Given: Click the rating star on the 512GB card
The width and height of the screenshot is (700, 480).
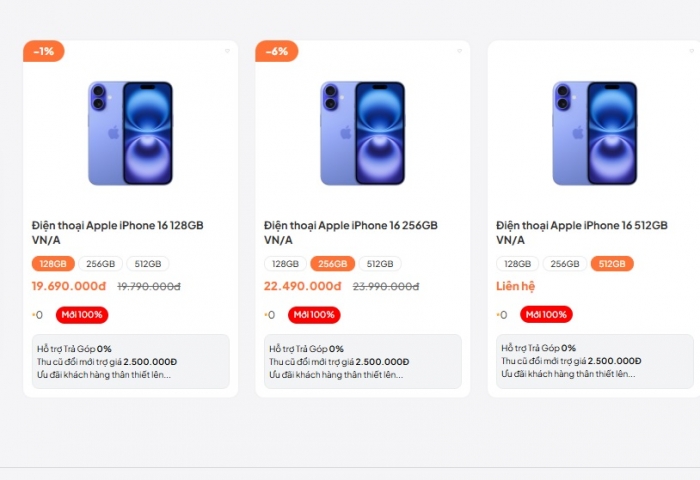Looking at the screenshot, I should pos(499,315).
